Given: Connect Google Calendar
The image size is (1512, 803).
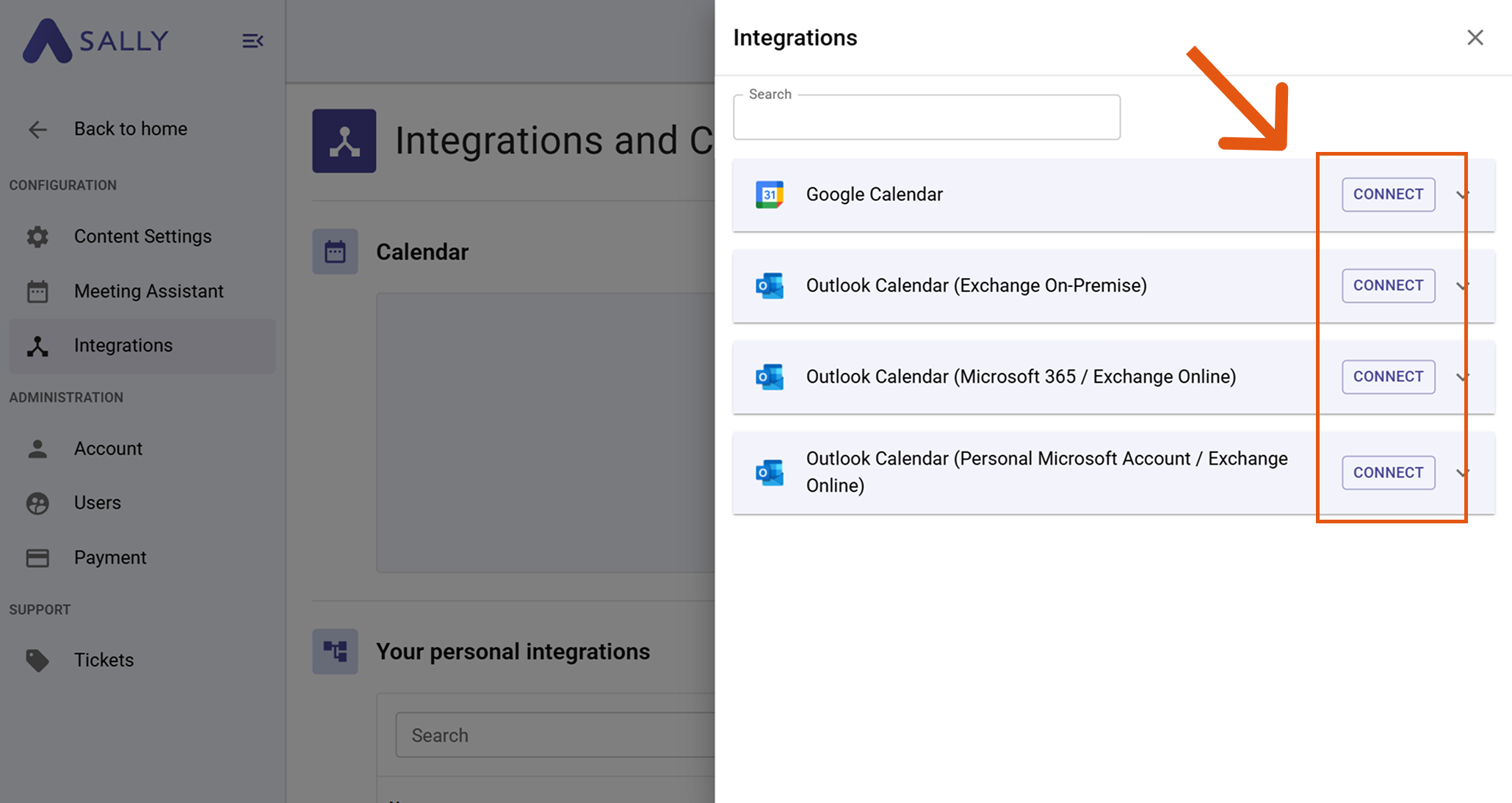Looking at the screenshot, I should 1388,195.
